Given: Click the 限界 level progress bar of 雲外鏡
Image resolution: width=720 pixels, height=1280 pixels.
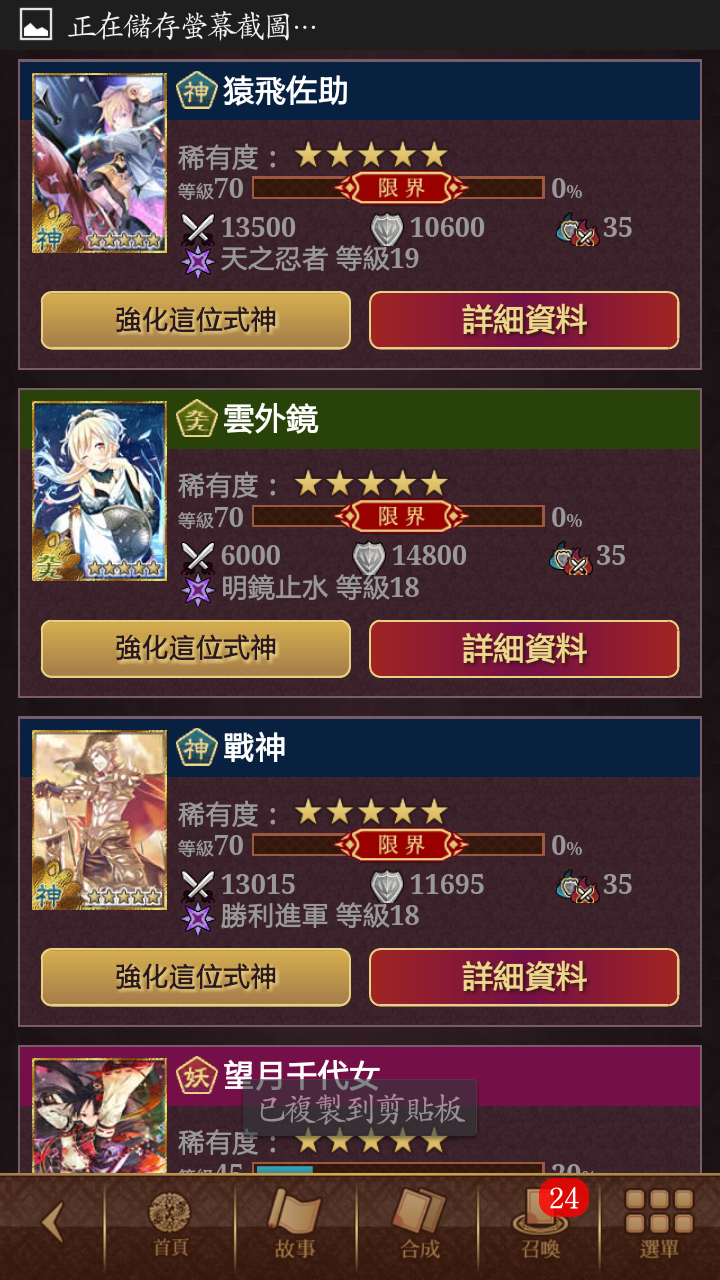Looking at the screenshot, I should click(398, 516).
